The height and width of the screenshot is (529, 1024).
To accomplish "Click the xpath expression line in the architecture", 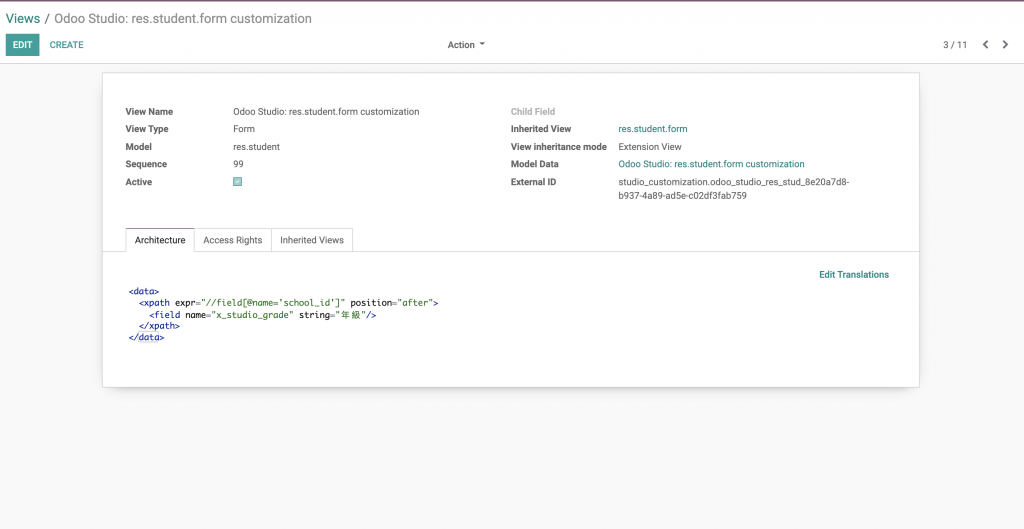I will click(288, 302).
